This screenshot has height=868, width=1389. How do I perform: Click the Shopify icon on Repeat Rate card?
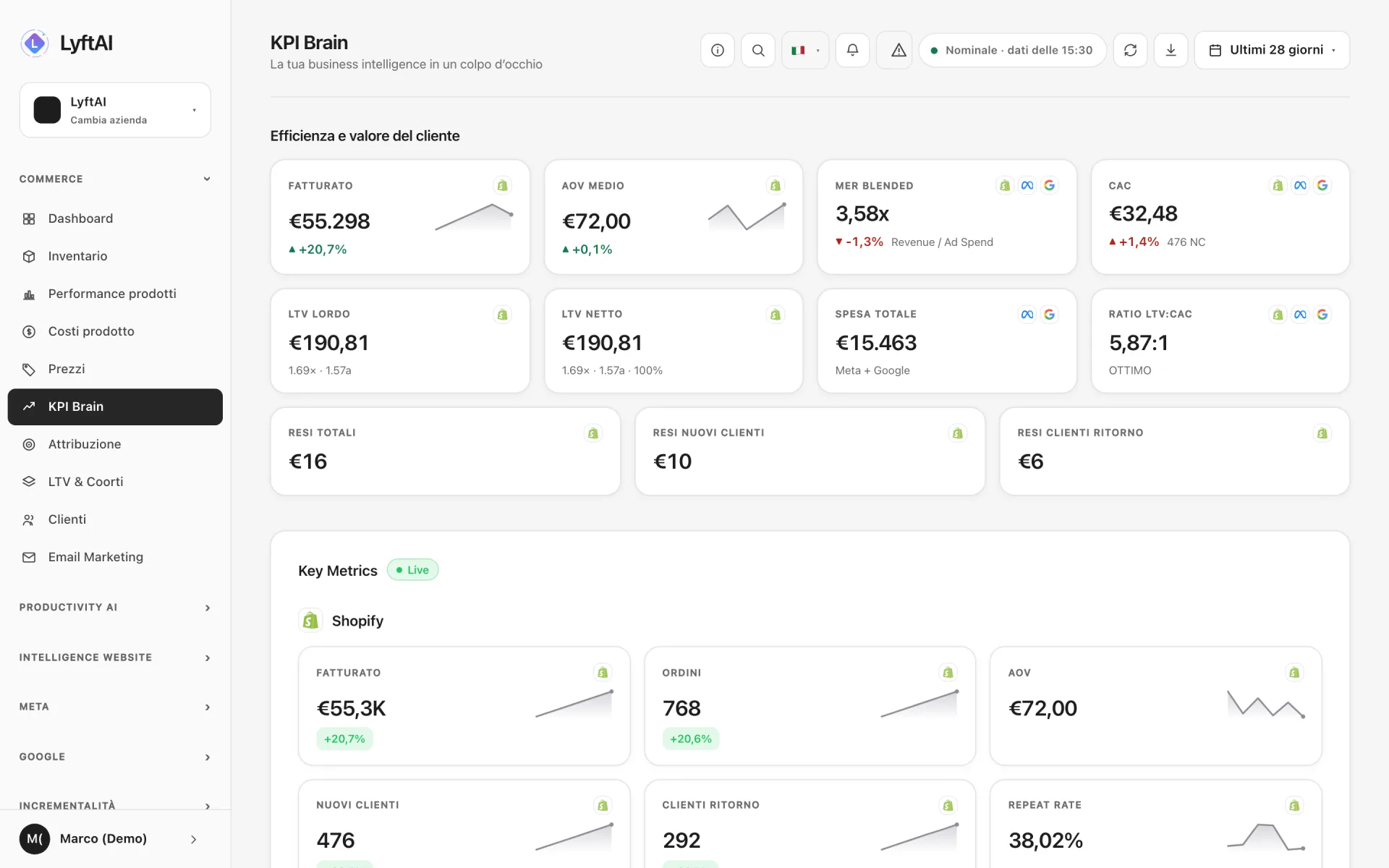click(x=1294, y=805)
